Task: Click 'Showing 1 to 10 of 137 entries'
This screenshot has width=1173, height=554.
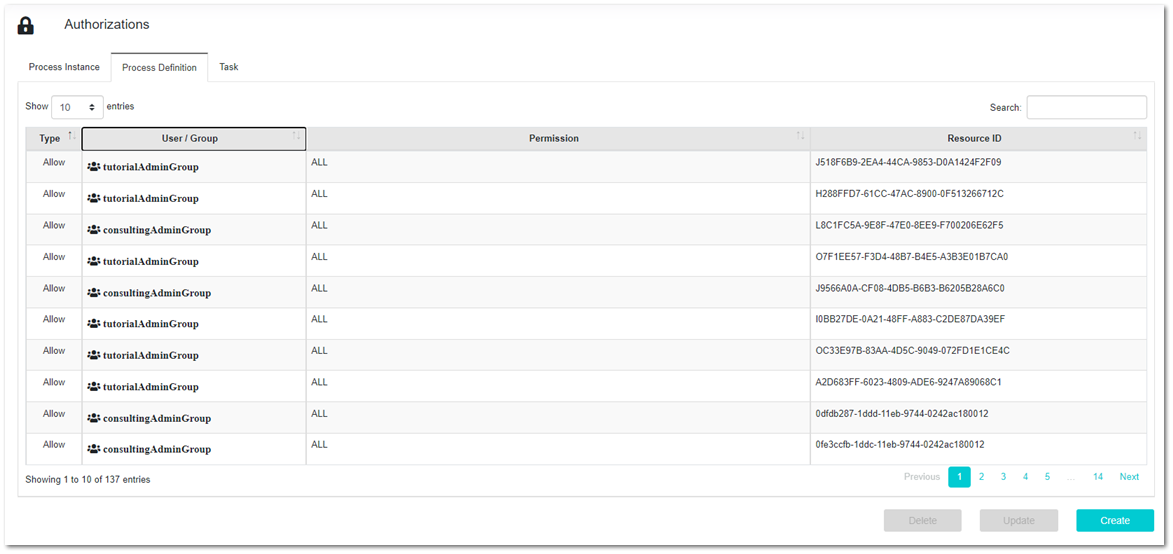Action: [x=88, y=479]
